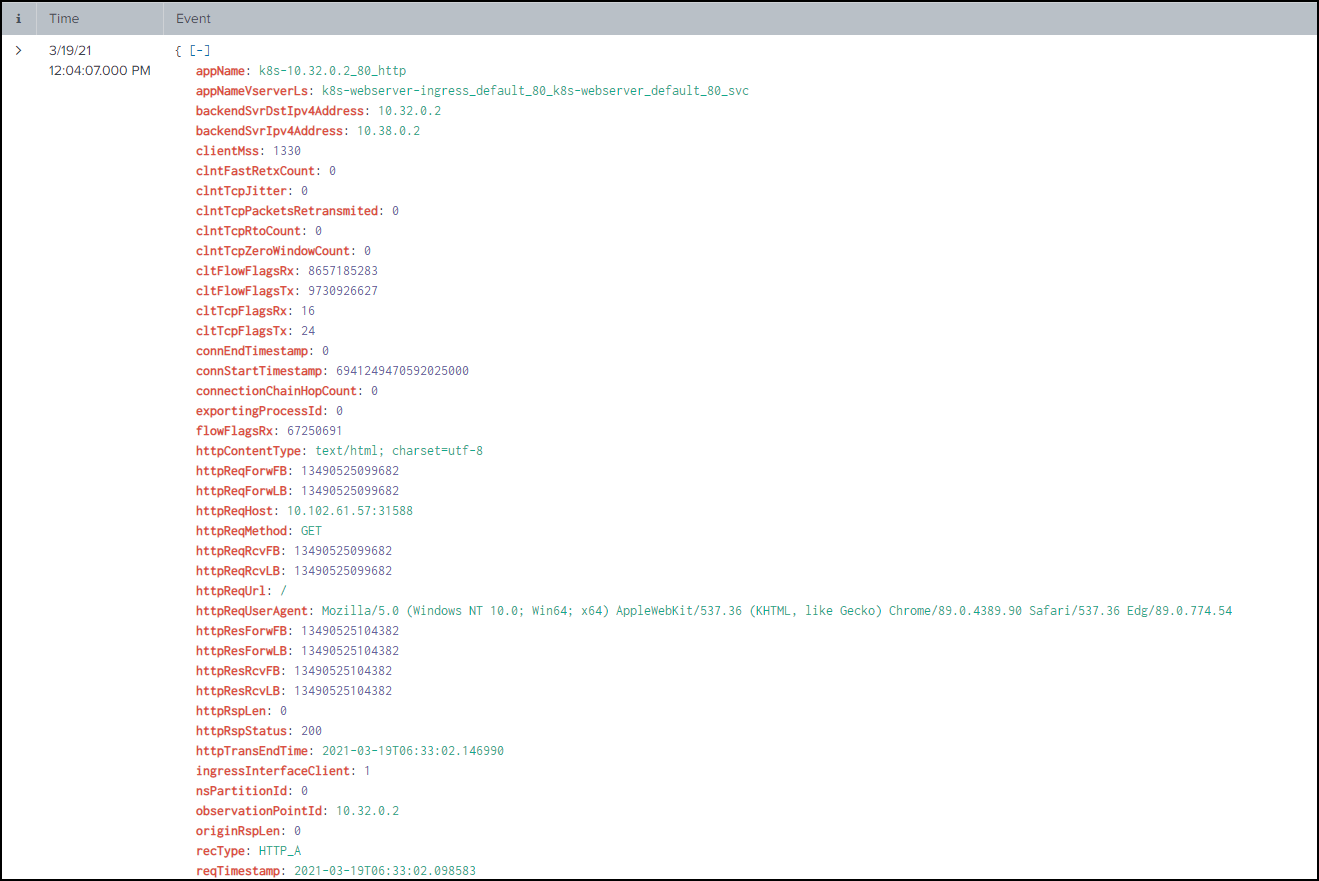Select reqTimestamp value 2021-03-19T06:33:02.098583
The height and width of the screenshot is (881, 1319).
[x=385, y=871]
